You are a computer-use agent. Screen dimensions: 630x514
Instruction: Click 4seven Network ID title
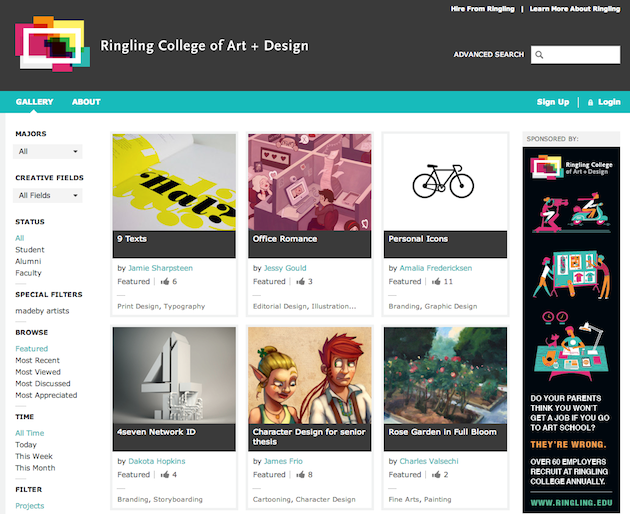tap(156, 432)
